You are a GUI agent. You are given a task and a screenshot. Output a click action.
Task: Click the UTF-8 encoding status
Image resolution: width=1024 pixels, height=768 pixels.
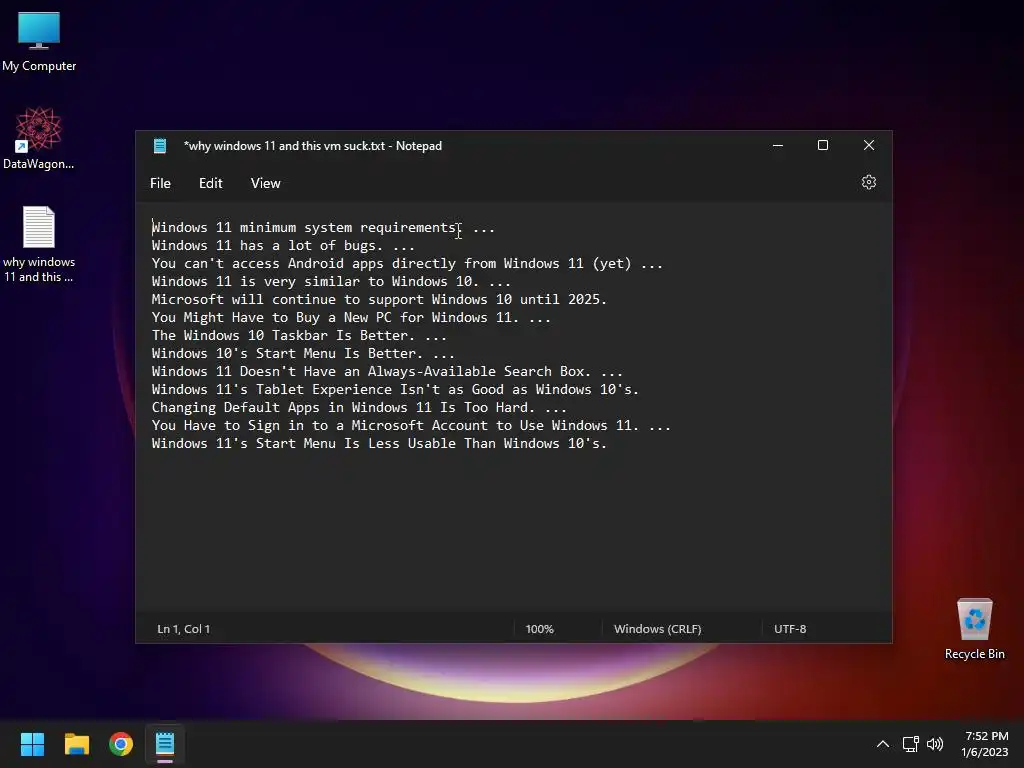point(790,629)
